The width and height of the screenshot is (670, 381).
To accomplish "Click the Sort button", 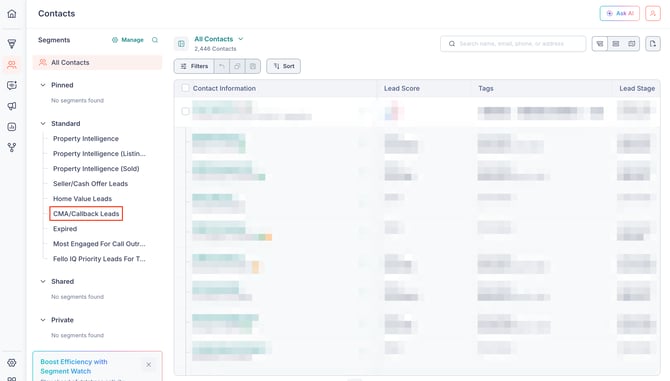I will coord(284,66).
